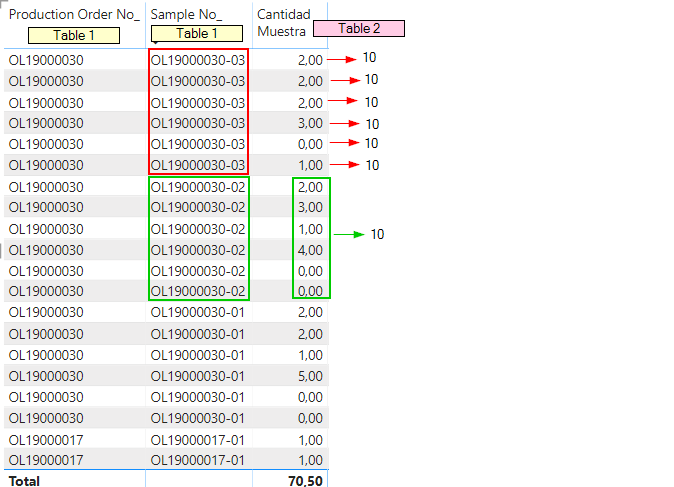Screen dimensions: 674x487
Task: Select OL19000030-03 sample in the 3,00 row
Action: pos(198,123)
